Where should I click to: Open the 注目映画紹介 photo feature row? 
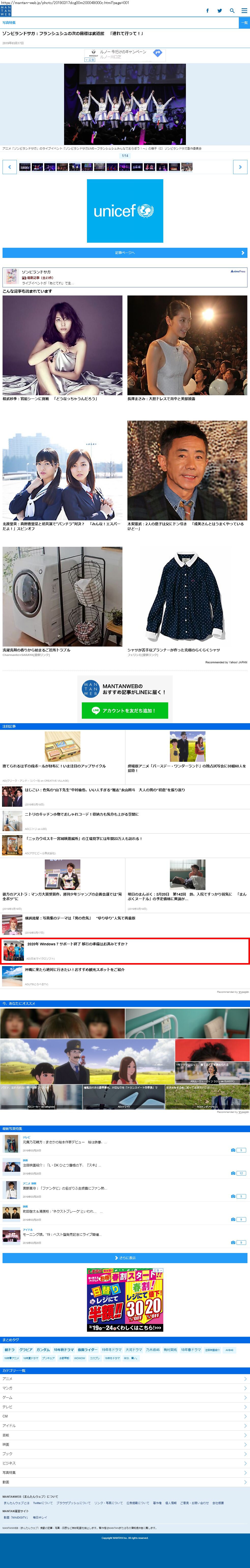[x=125, y=1167]
